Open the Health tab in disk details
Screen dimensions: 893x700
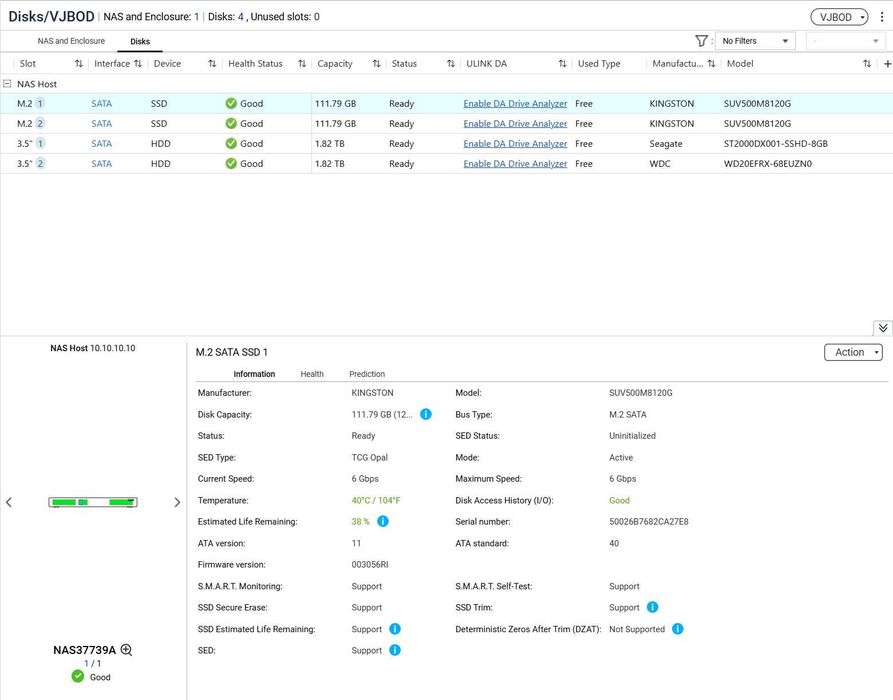312,374
